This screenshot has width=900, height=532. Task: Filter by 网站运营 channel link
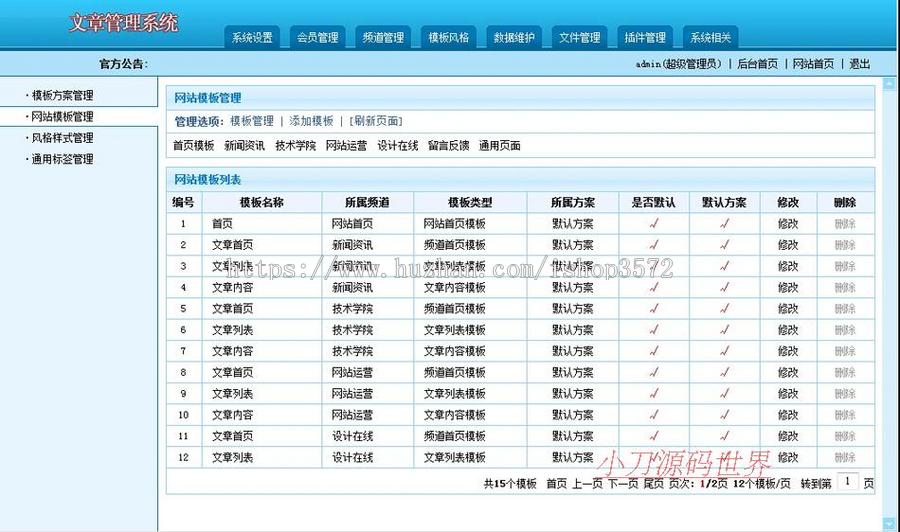pyautogui.click(x=346, y=146)
